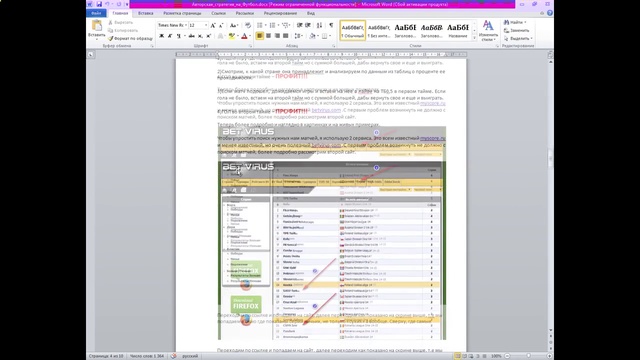Open Изменить стили button
The image size is (640, 360).
click(x=488, y=31)
